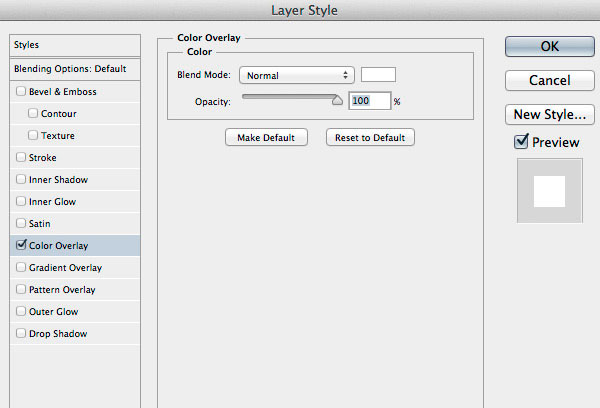Screen dimensions: 600x408
Task: Enable Gradient Overlay checkbox
Action: click(x=21, y=267)
